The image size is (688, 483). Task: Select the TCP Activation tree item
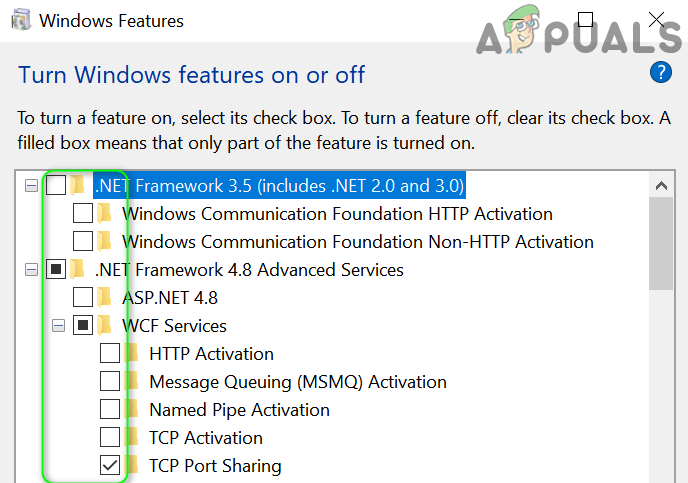pyautogui.click(x=206, y=437)
